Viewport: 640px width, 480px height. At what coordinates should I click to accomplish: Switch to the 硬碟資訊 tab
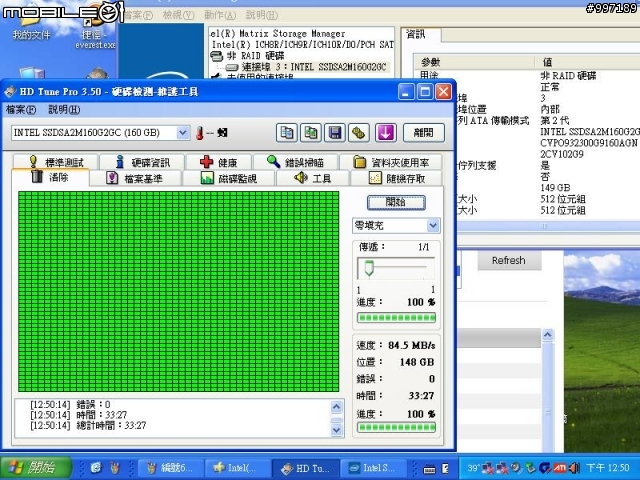(142, 162)
